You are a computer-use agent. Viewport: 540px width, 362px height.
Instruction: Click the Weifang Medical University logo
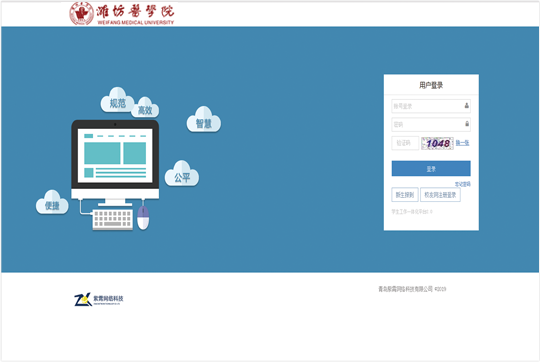[122, 14]
